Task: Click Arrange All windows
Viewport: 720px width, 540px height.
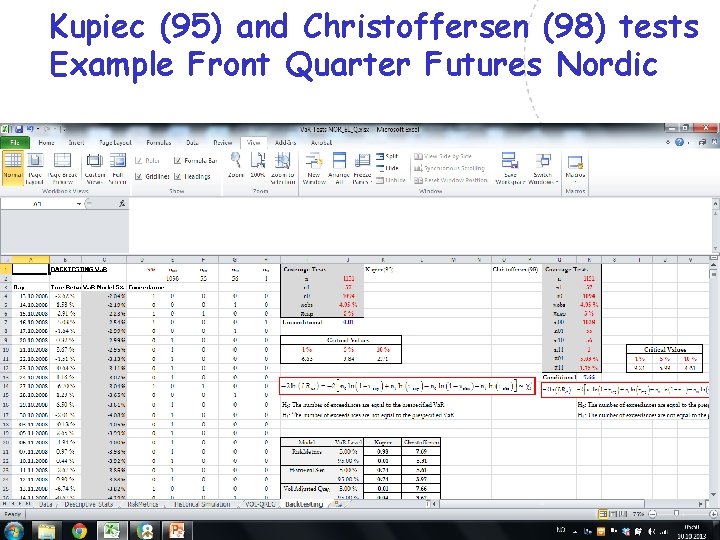Action: 339,168
